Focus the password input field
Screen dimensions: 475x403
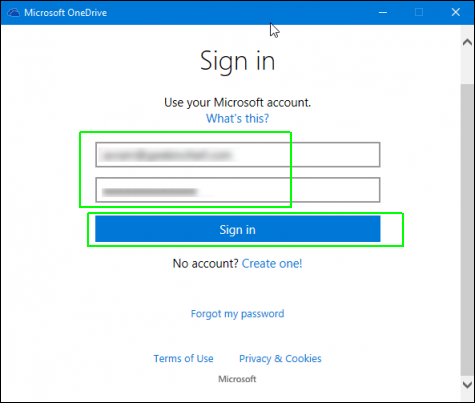pos(238,190)
